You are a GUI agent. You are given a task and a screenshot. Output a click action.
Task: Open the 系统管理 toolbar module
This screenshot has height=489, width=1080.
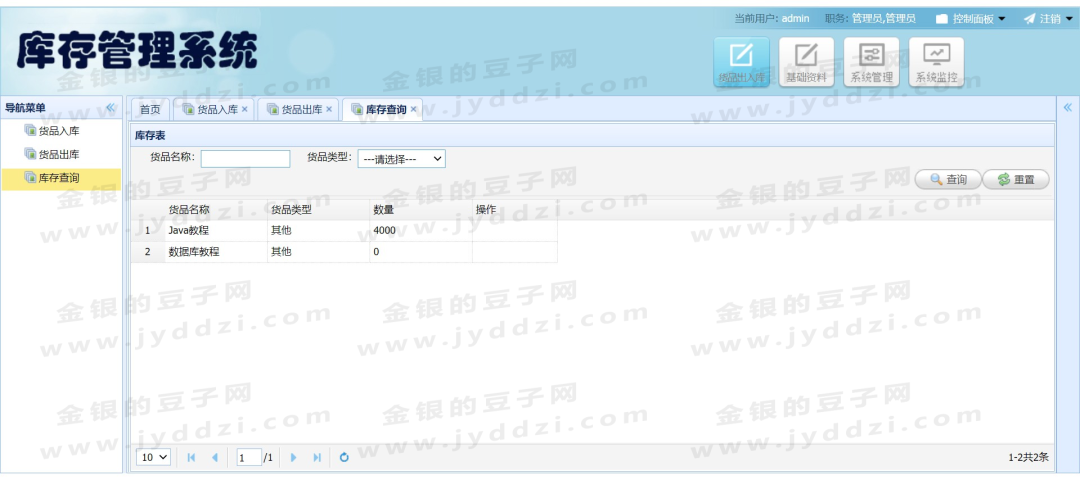871,62
